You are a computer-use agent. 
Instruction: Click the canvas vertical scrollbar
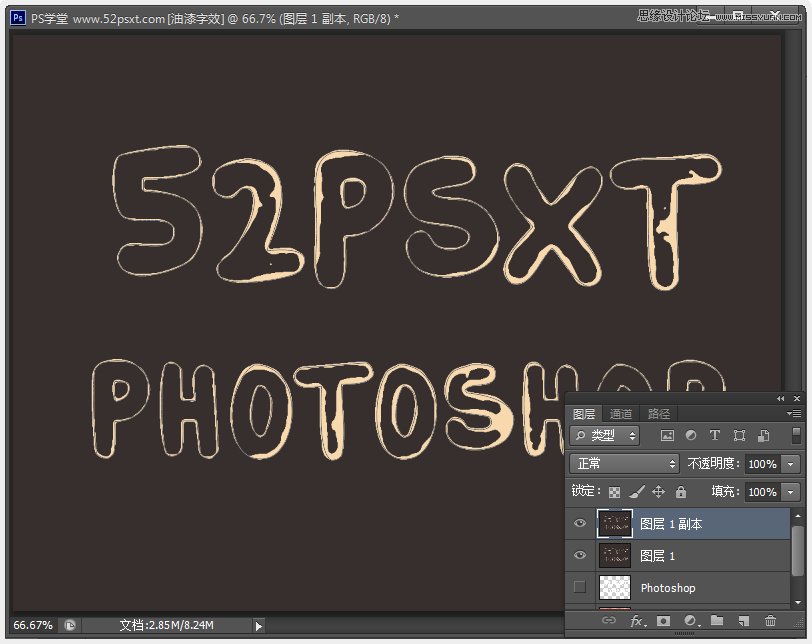[793, 212]
